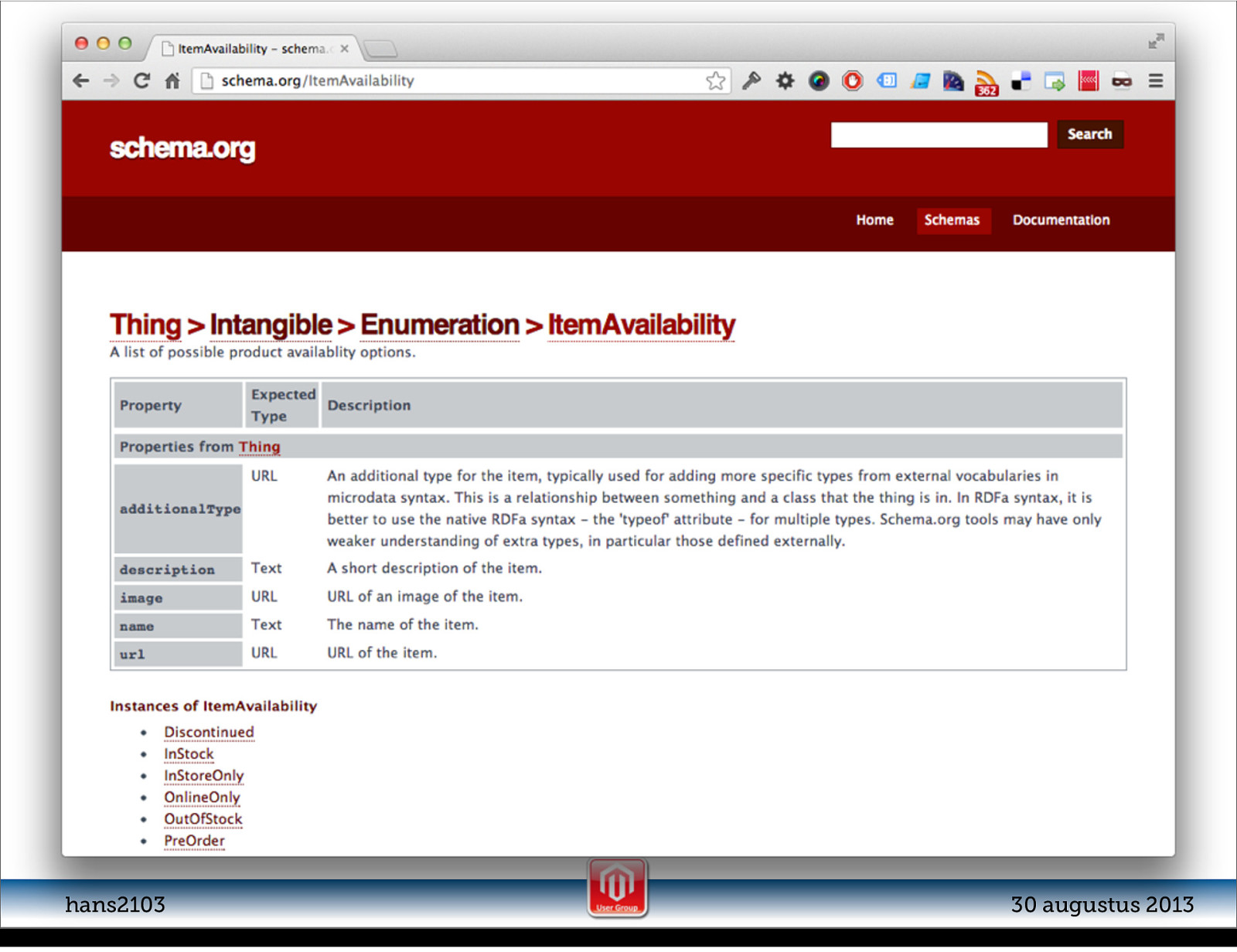Click the Expected Type column header
Viewport: 1237px width, 952px height.
tap(283, 405)
